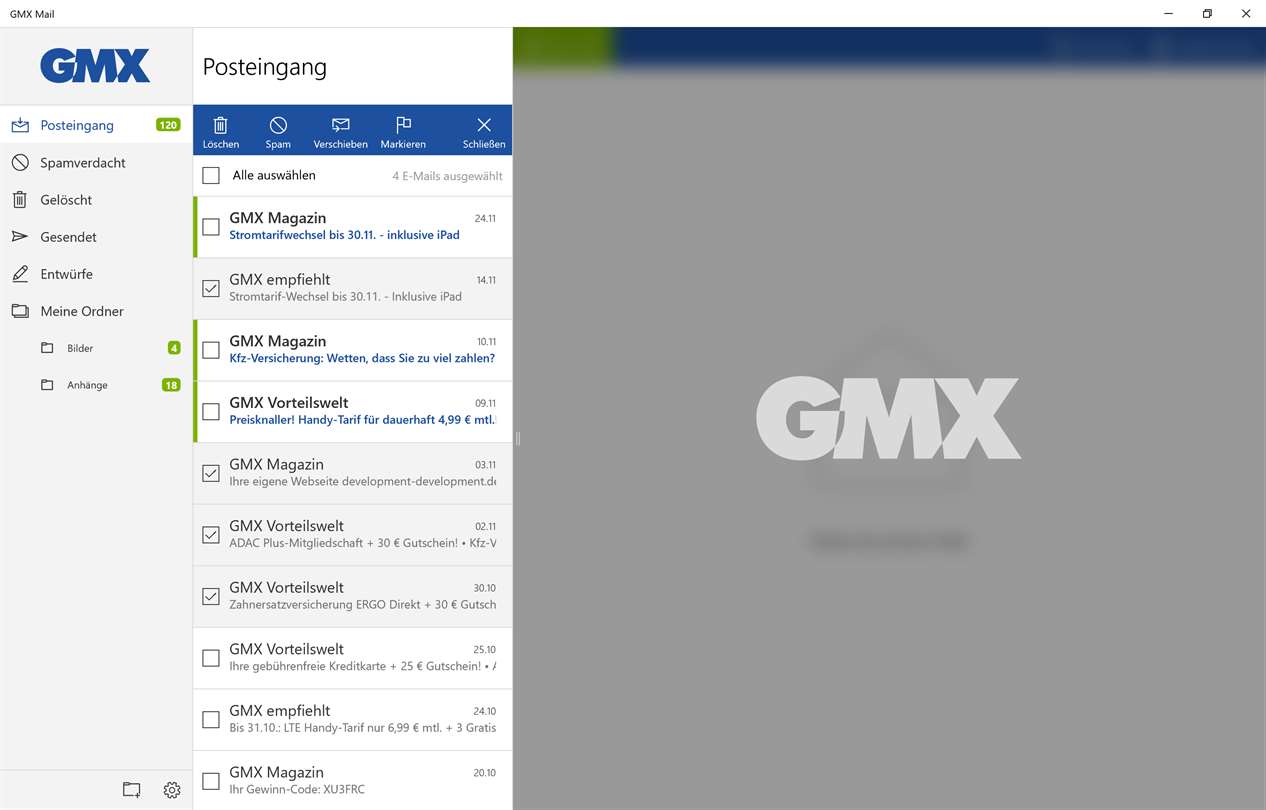1266x810 pixels.
Task: Click the 18 badge on Anhänge
Action: (171, 385)
